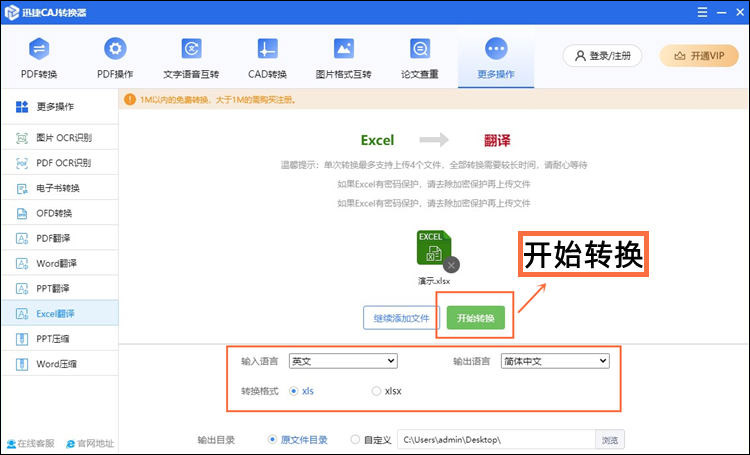Image resolution: width=750 pixels, height=455 pixels.
Task: Open the 论文查重 icon
Action: (x=420, y=49)
